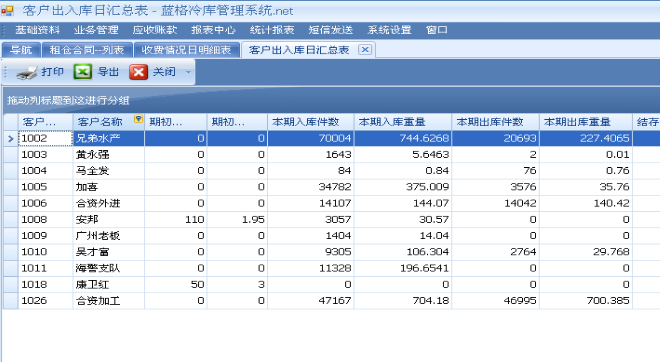Click the cell with value 1.95
The image size is (660, 362).
point(237,220)
